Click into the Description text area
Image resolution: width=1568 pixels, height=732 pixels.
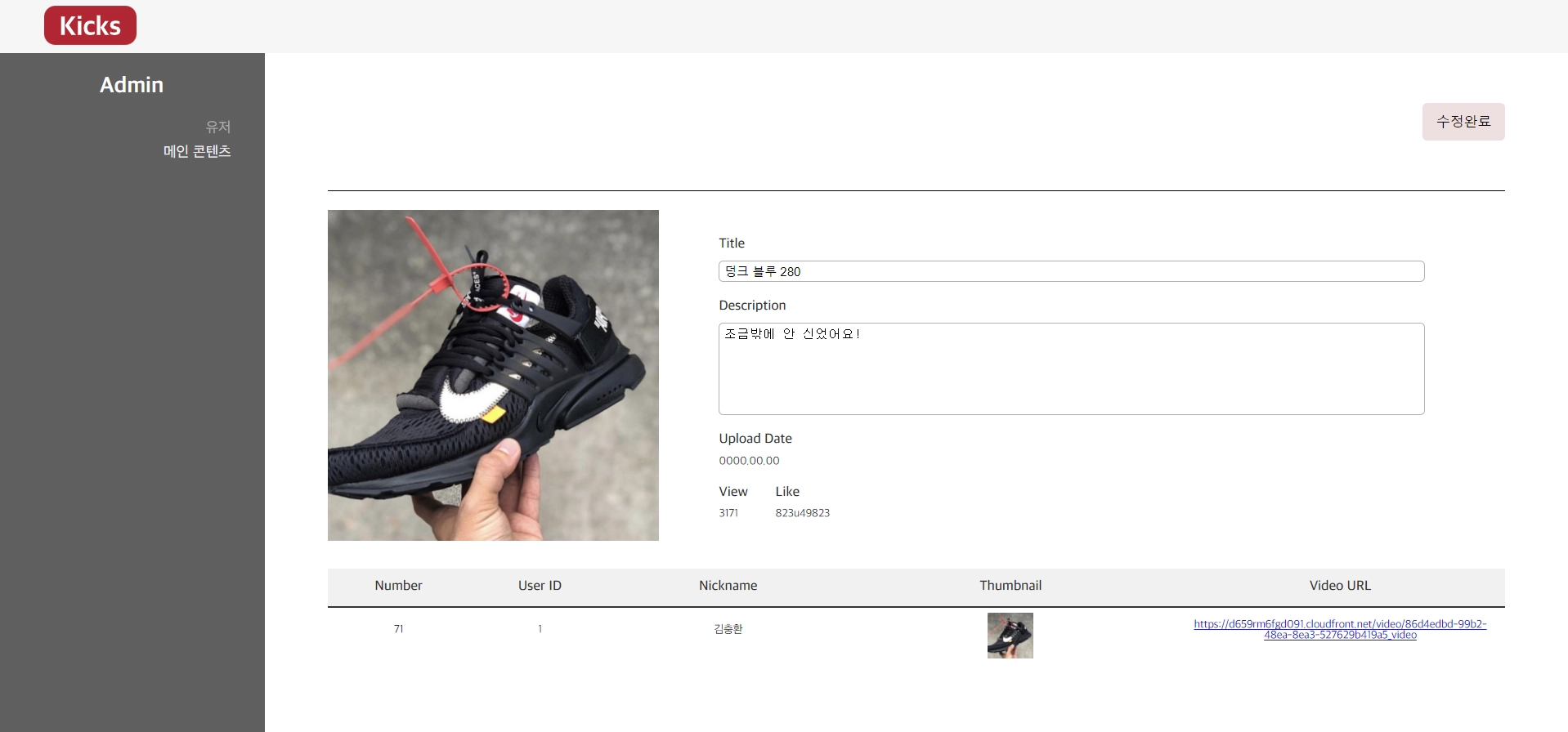tap(1071, 368)
